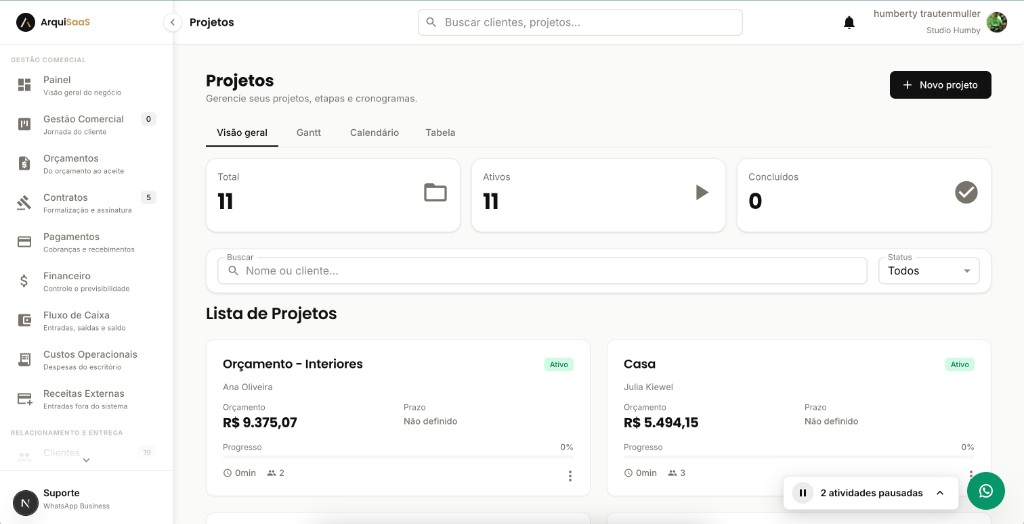Open Painel dashboard icon in sidebar
This screenshot has height=524, width=1024.
[x=24, y=85]
